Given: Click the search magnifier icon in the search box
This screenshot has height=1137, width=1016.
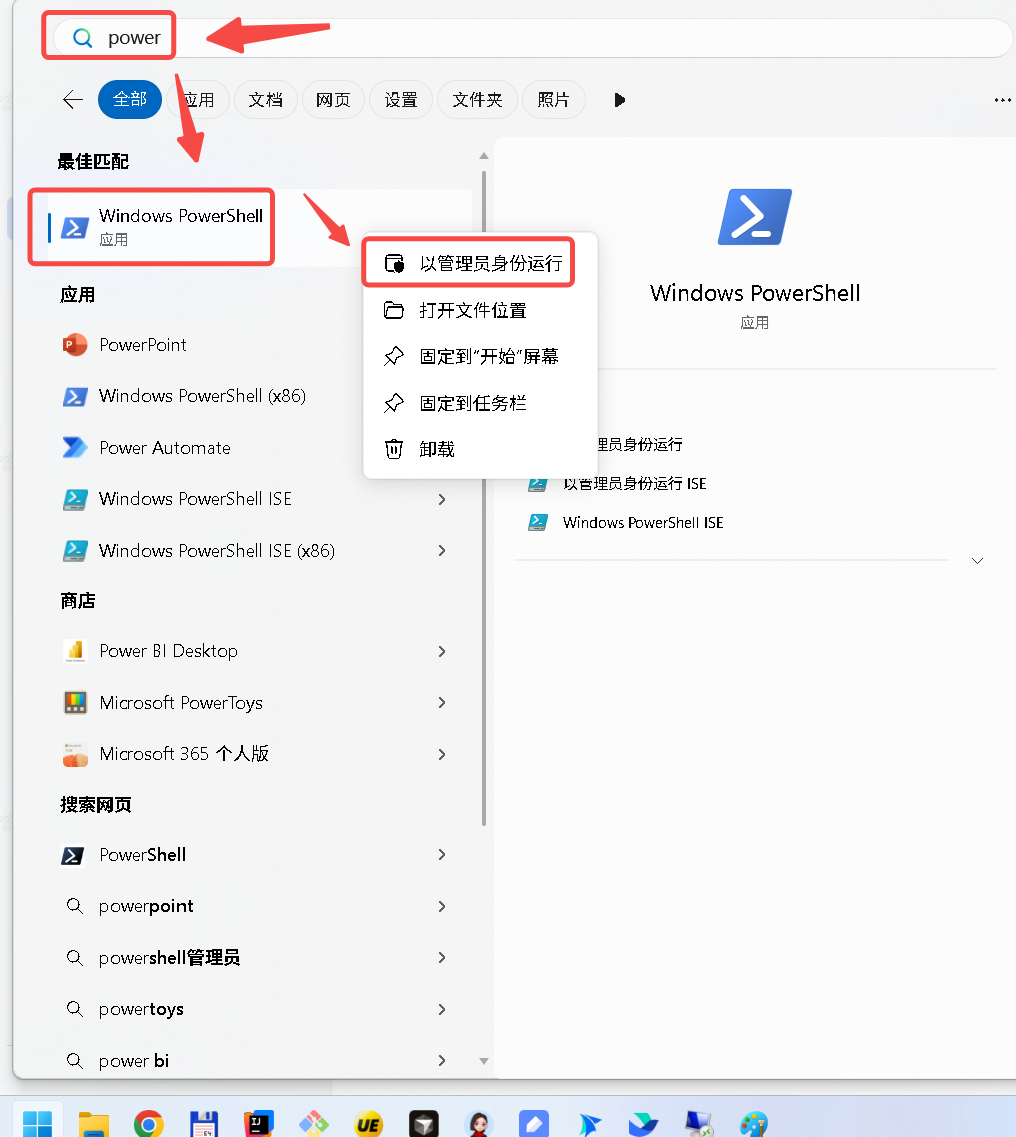Looking at the screenshot, I should click(83, 38).
